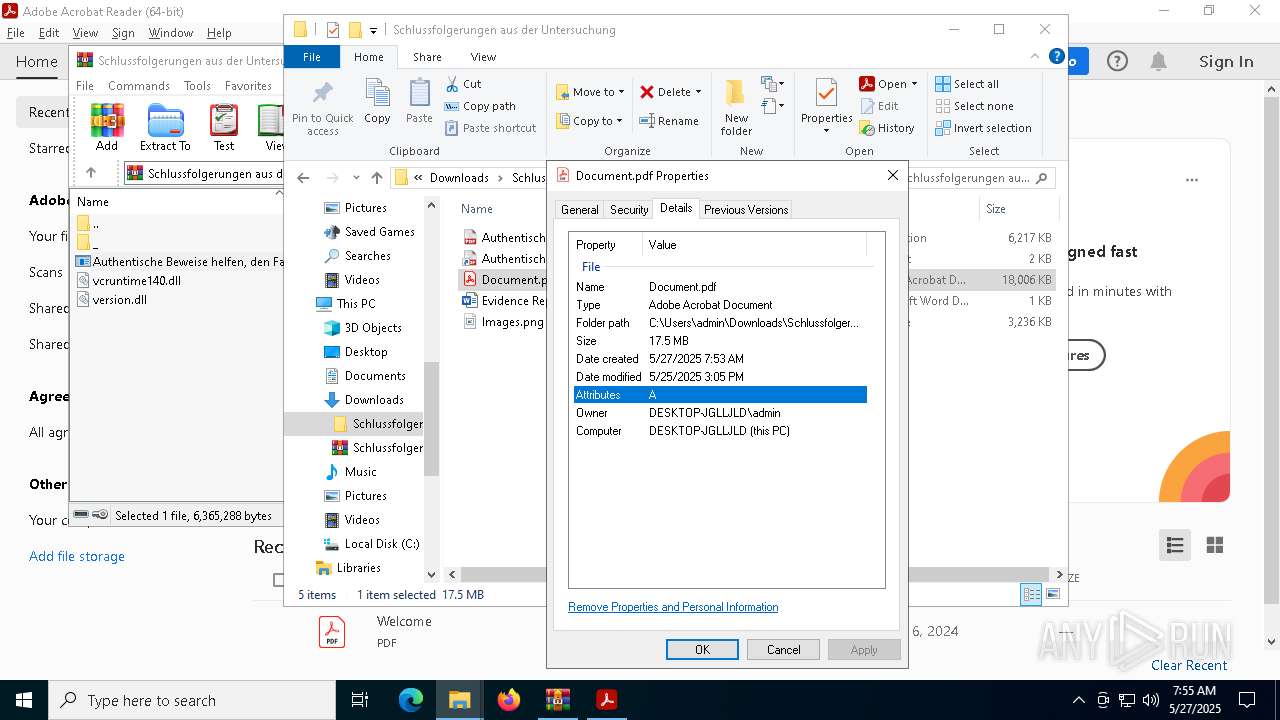Click Task View taskbar icon
This screenshot has height=720, width=1280.
pyautogui.click(x=360, y=700)
